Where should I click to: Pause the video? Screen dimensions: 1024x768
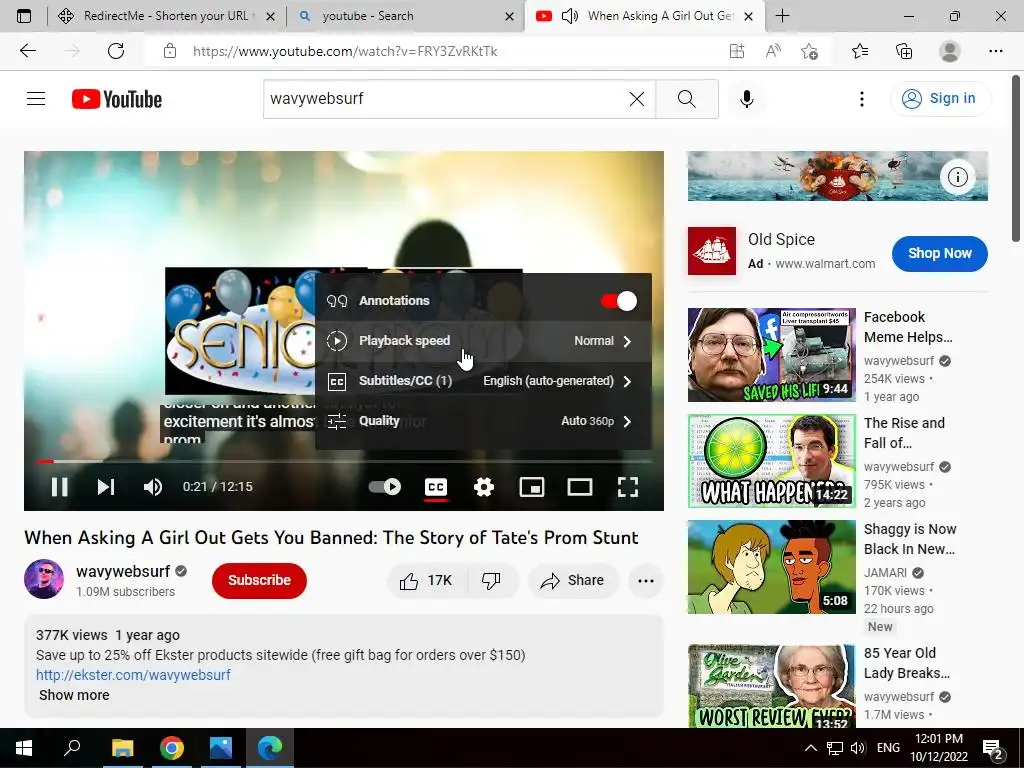(x=59, y=487)
